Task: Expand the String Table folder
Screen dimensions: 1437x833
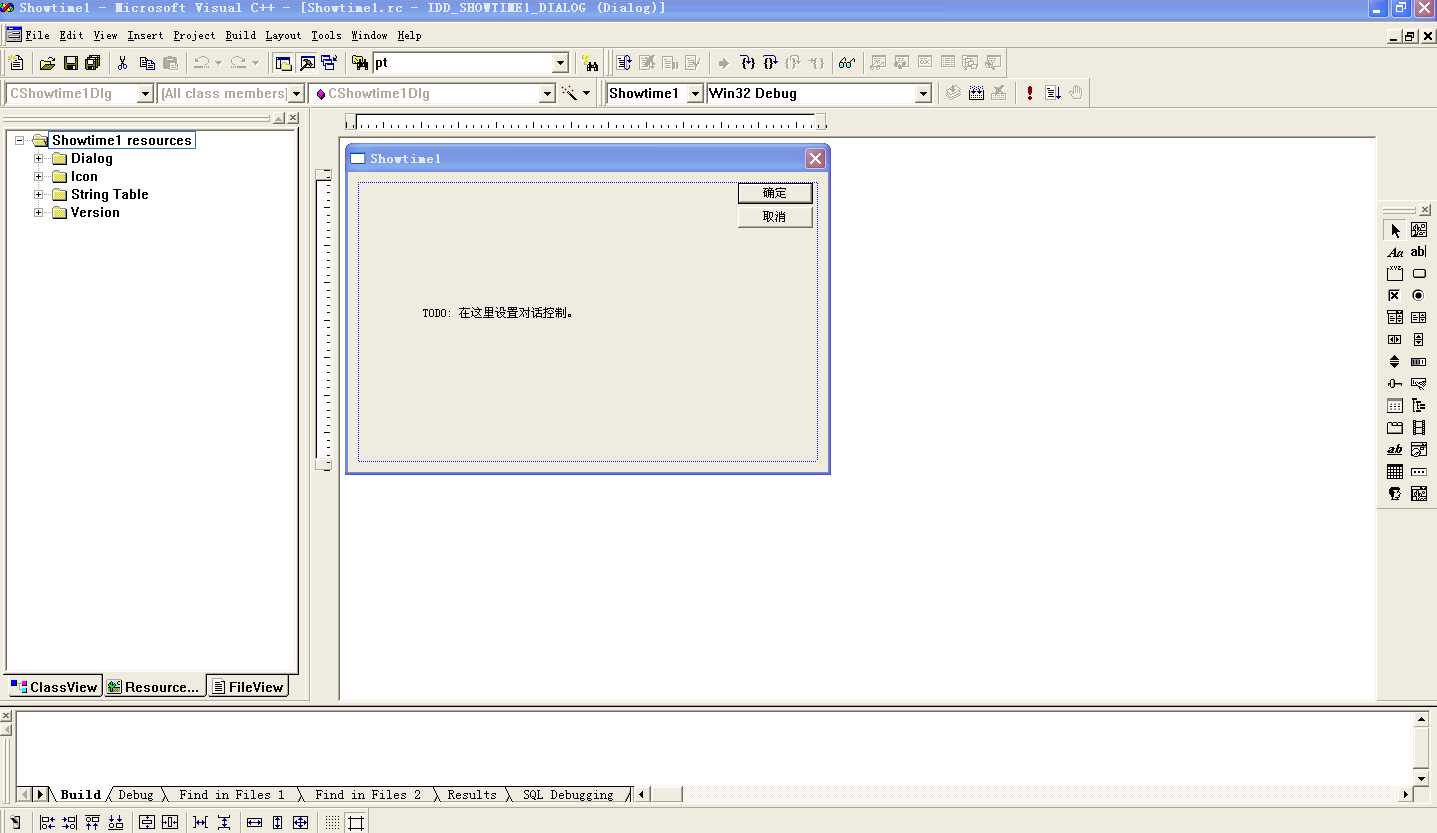Action: [39, 194]
